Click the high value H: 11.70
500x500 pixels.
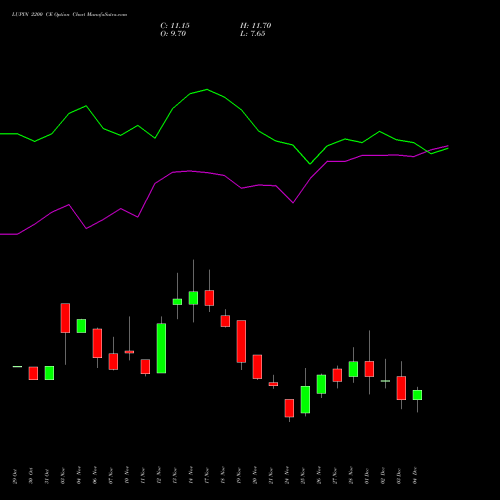(x=256, y=26)
